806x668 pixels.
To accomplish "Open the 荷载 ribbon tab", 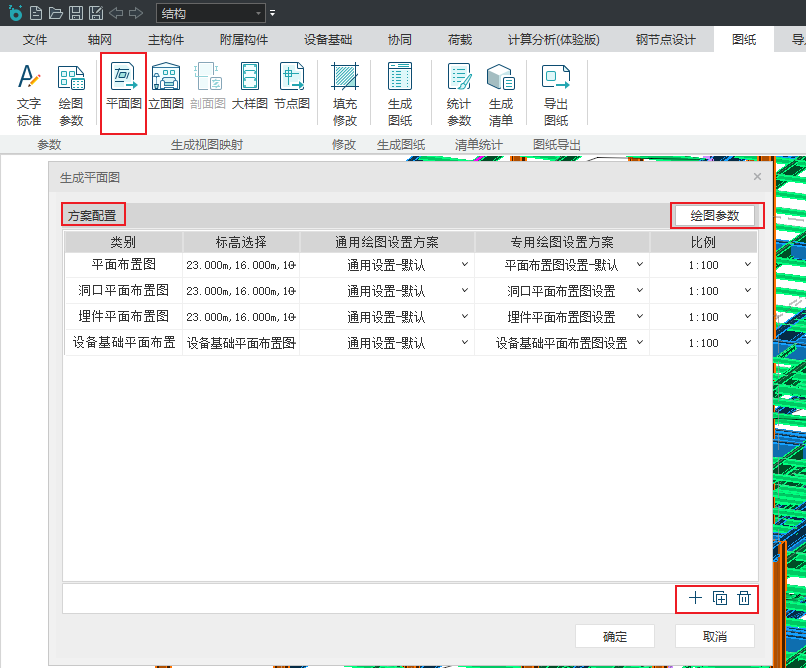I will click(460, 40).
